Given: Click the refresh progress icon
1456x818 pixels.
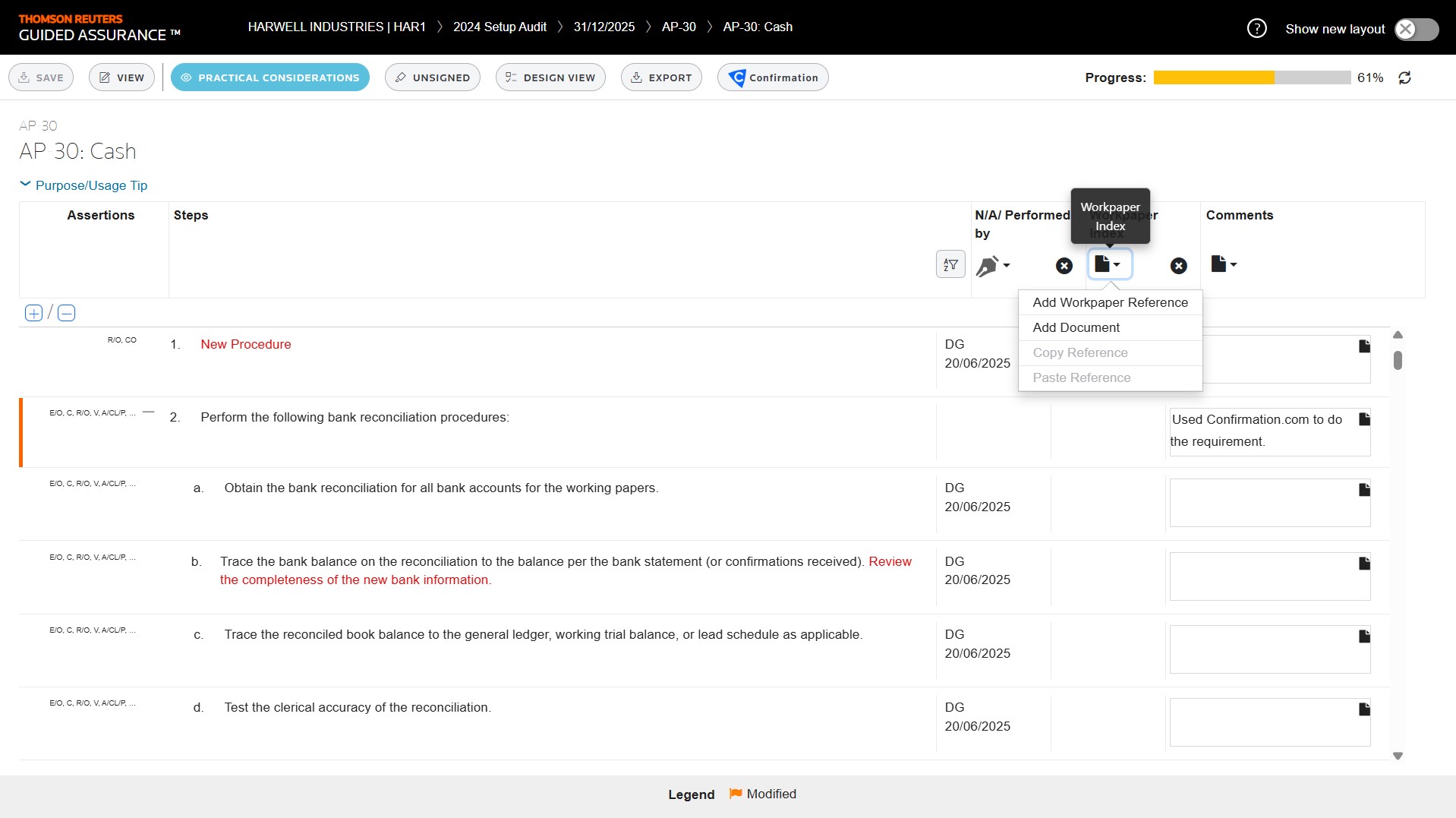Looking at the screenshot, I should pos(1404,77).
